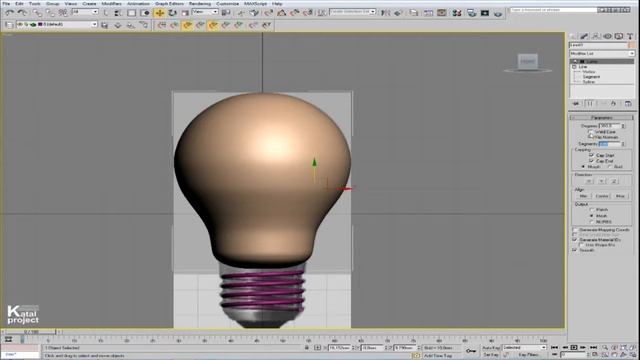This screenshot has width=640, height=360.
Task: Open Schematic View from toolbar
Action: [442, 13]
